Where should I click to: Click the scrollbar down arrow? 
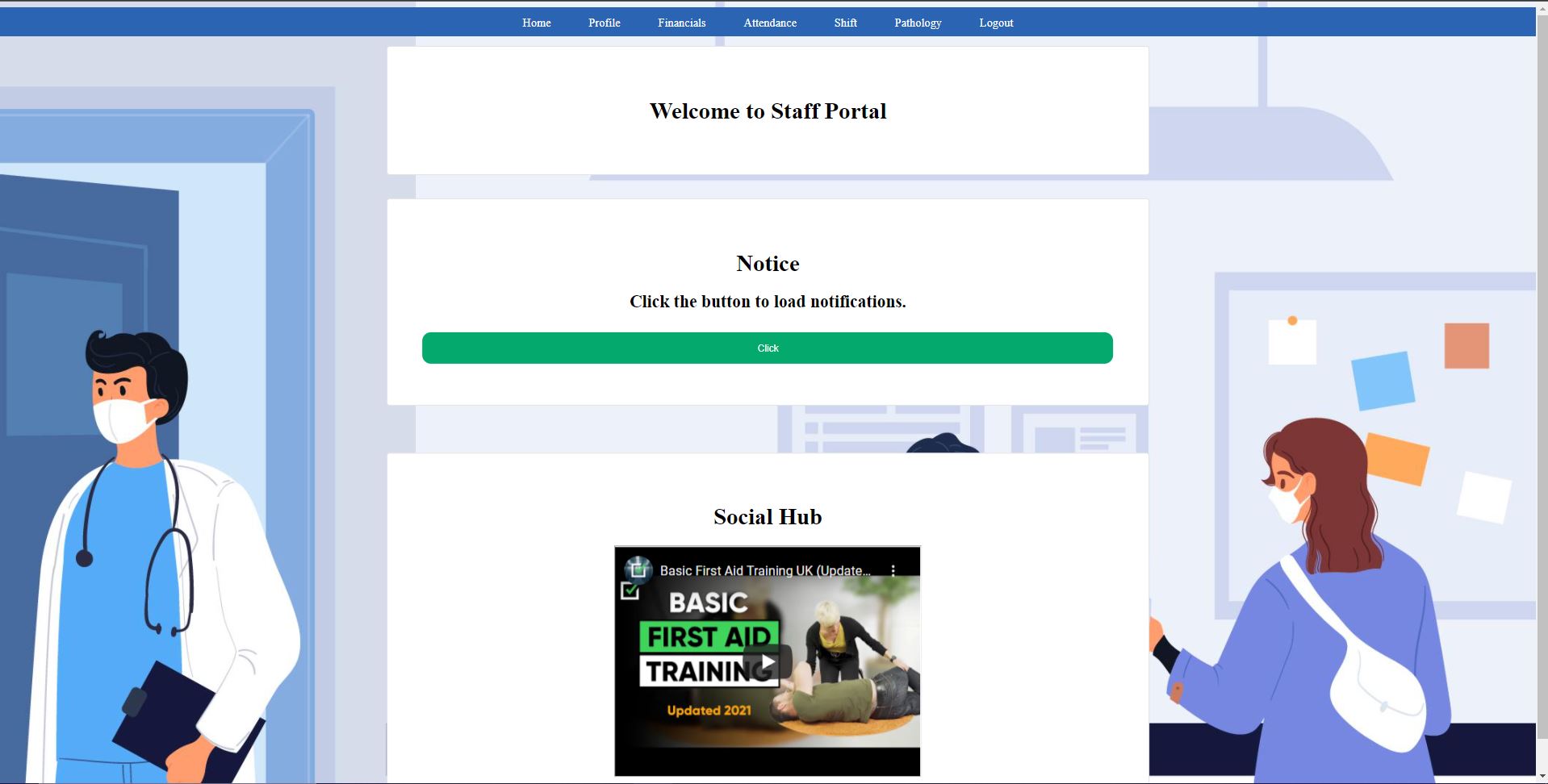(x=1542, y=777)
